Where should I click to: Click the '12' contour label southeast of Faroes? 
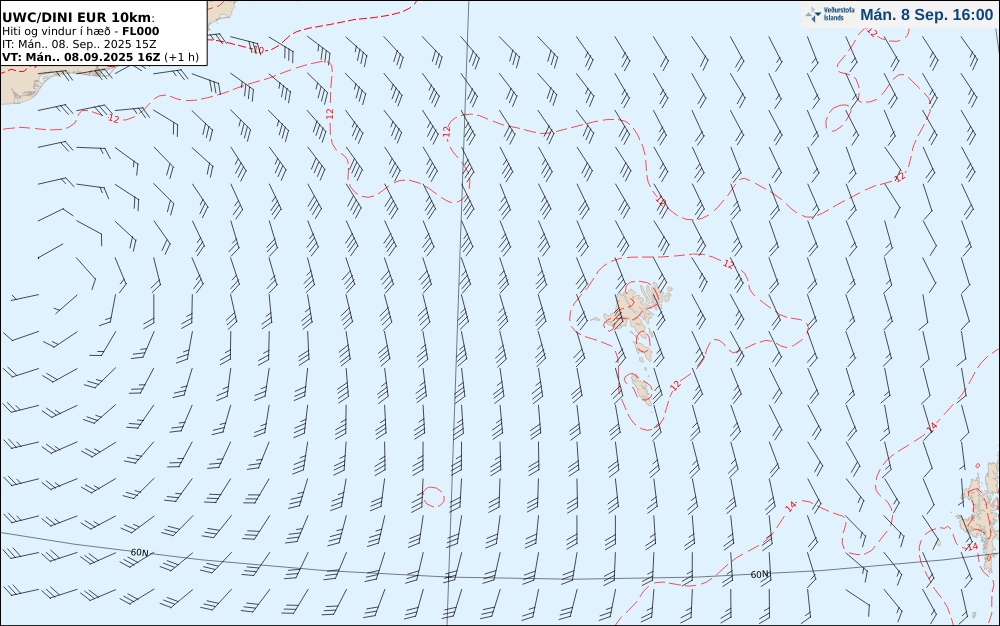pyautogui.click(x=675, y=384)
